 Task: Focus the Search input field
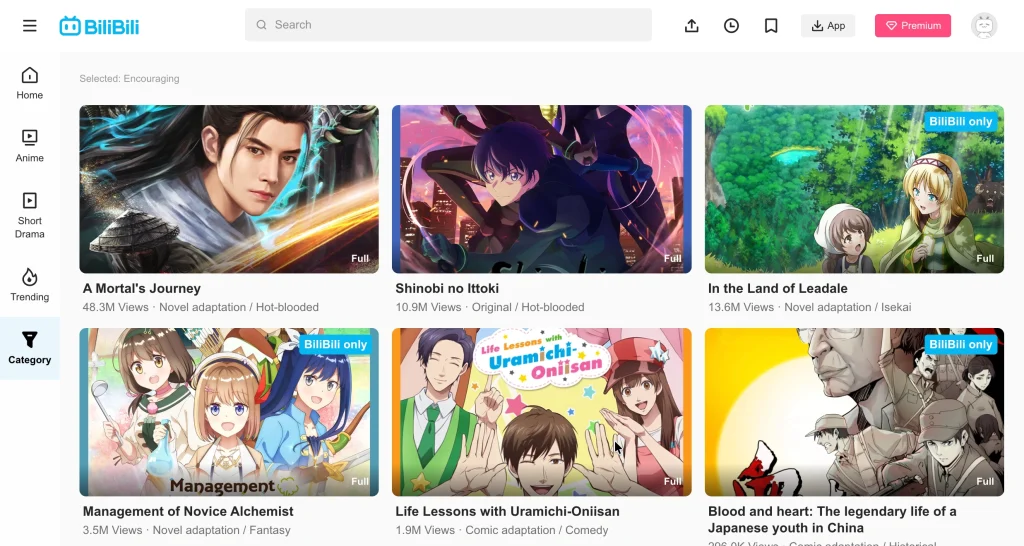tap(448, 25)
